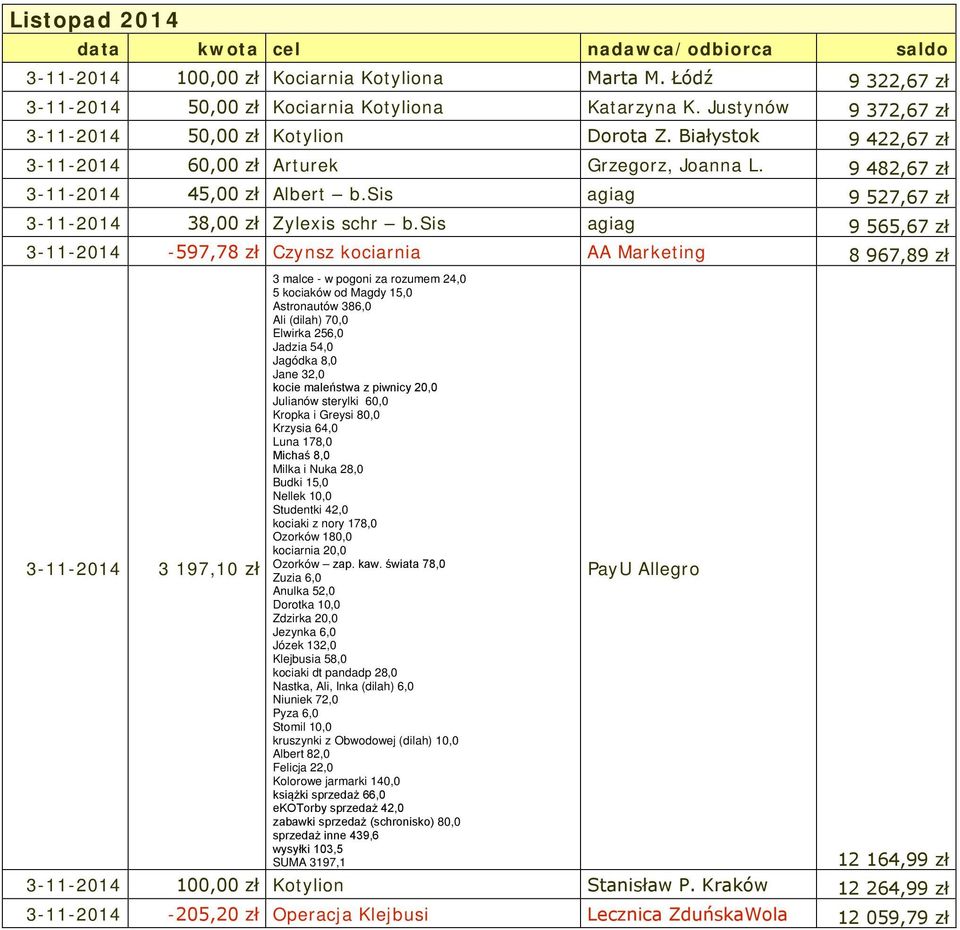960x930 pixels.
Task: Click sender 'Katarzyna K. Justynów'
Action: point(688,107)
